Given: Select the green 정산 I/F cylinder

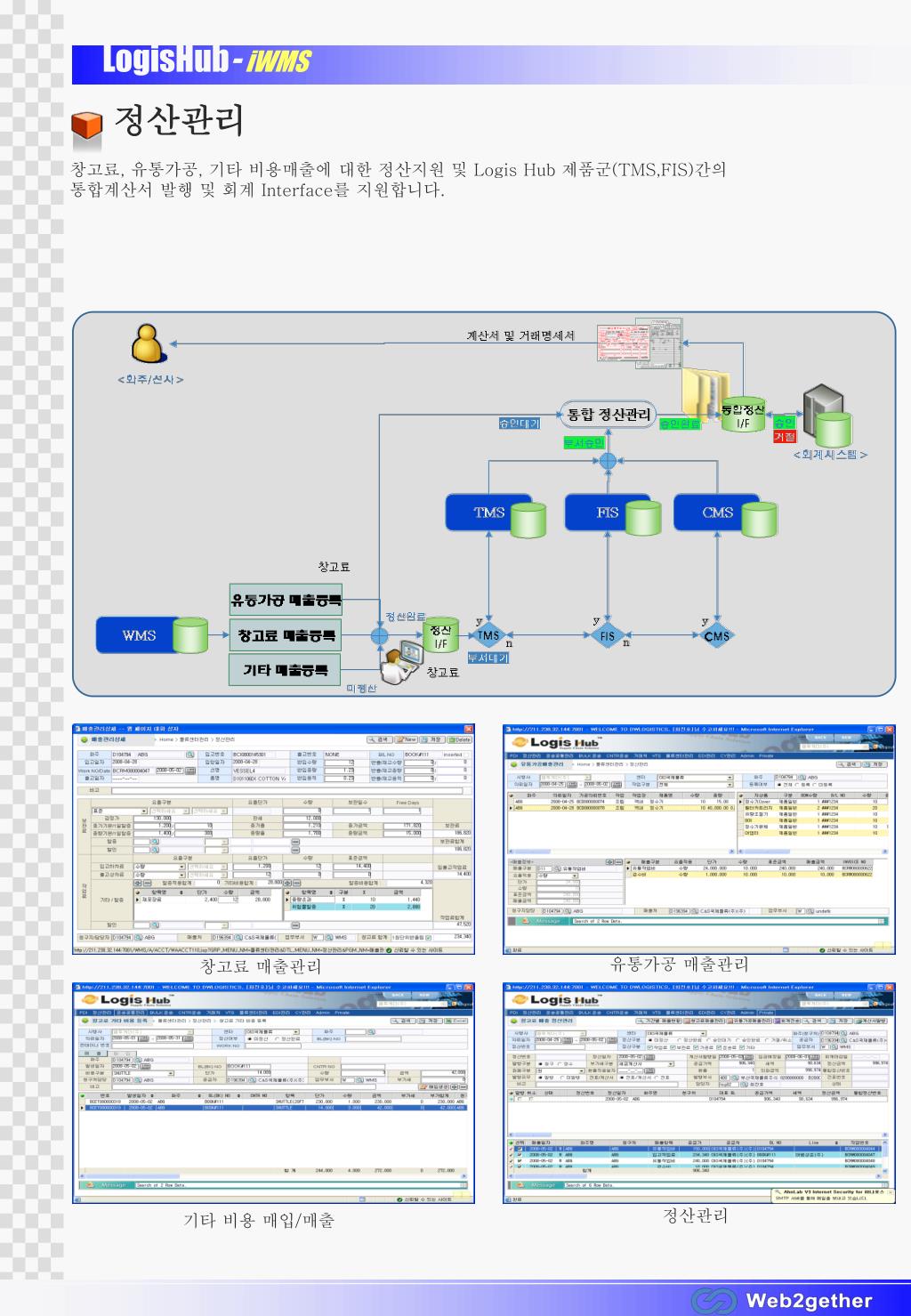Looking at the screenshot, I should 439,636.
